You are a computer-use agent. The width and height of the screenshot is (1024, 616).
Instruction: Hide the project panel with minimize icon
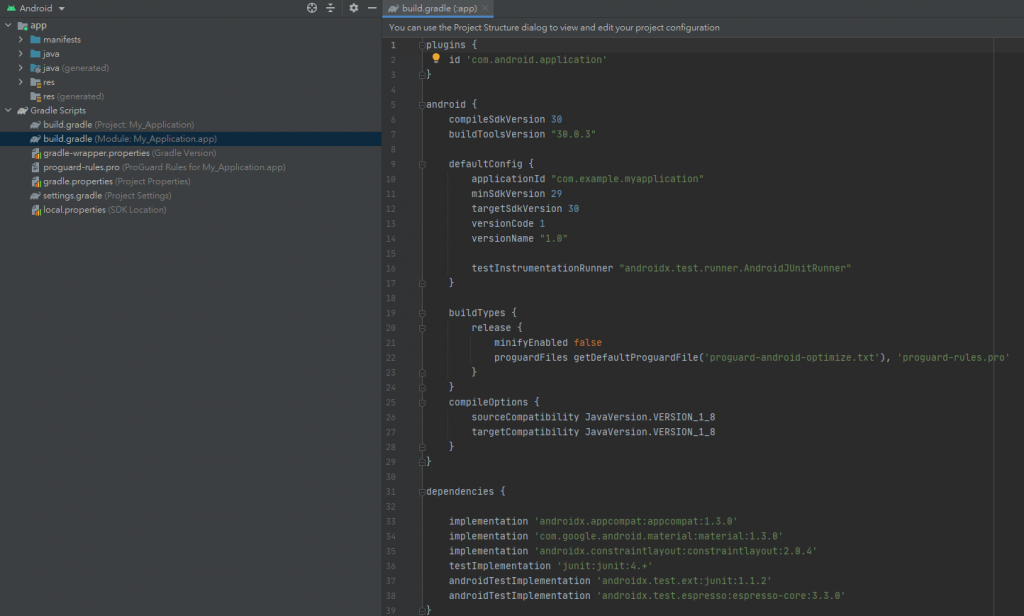[372, 8]
